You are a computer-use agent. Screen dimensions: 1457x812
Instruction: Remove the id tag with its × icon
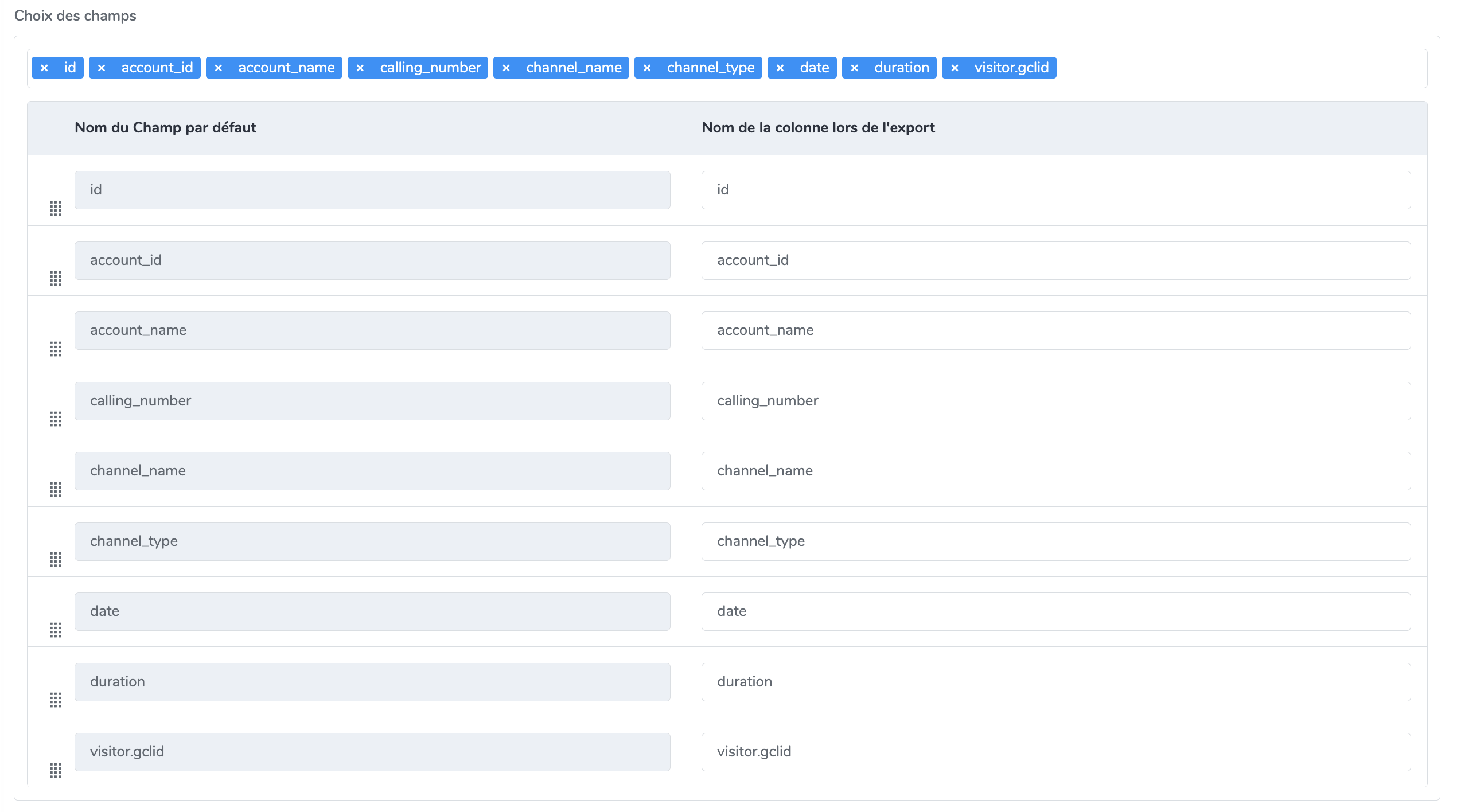[44, 68]
